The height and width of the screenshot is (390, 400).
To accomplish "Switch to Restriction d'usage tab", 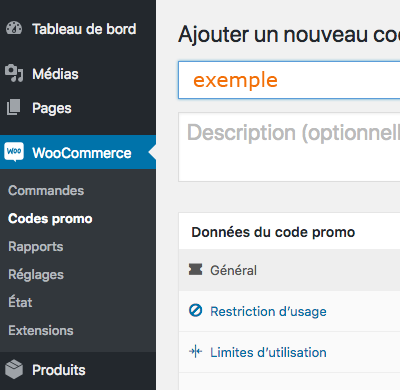I will [289, 311].
